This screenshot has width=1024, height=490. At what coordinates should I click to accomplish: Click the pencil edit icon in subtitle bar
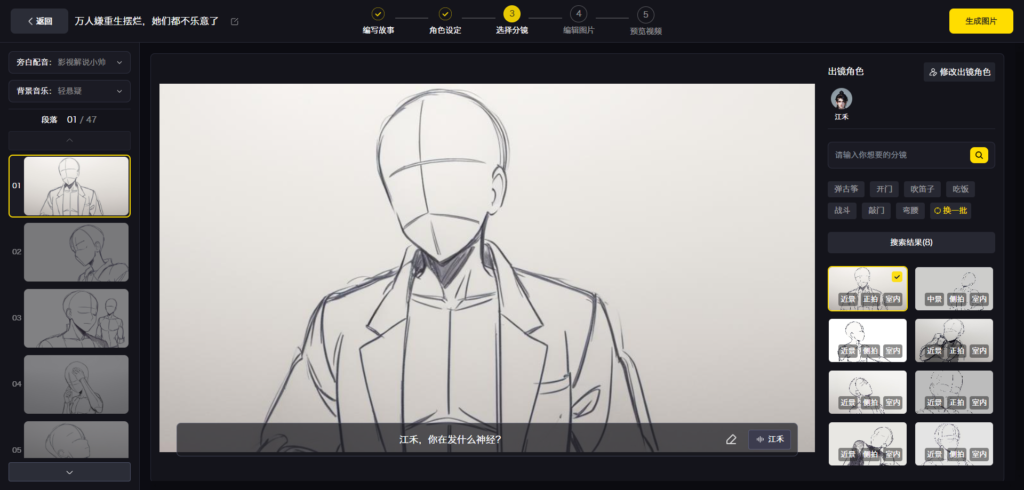tap(731, 439)
